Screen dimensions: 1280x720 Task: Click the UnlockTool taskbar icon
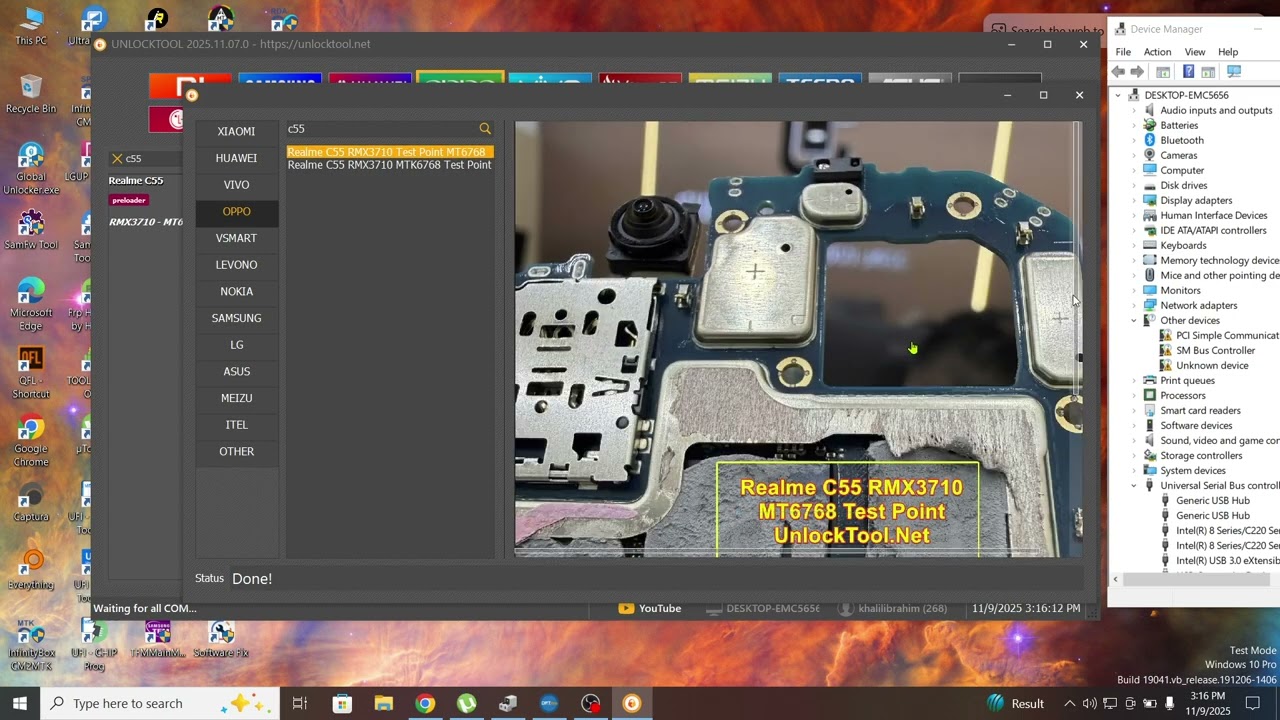[631, 703]
